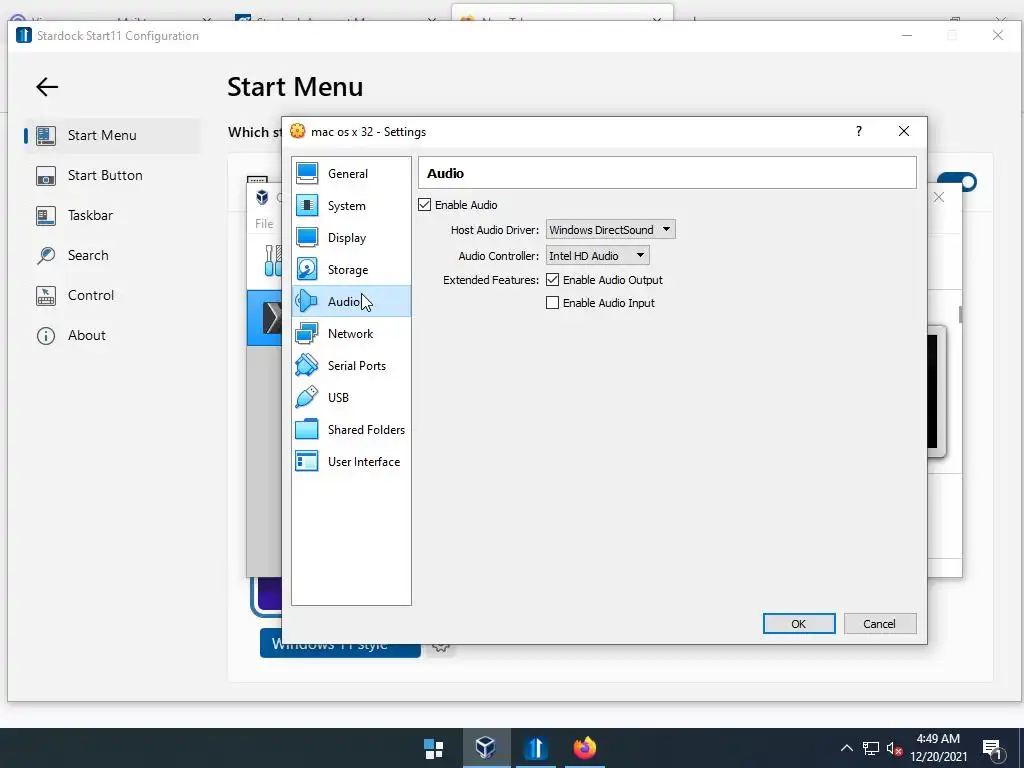The height and width of the screenshot is (768, 1024).
Task: Click the muted volume tray icon
Action: 895,748
